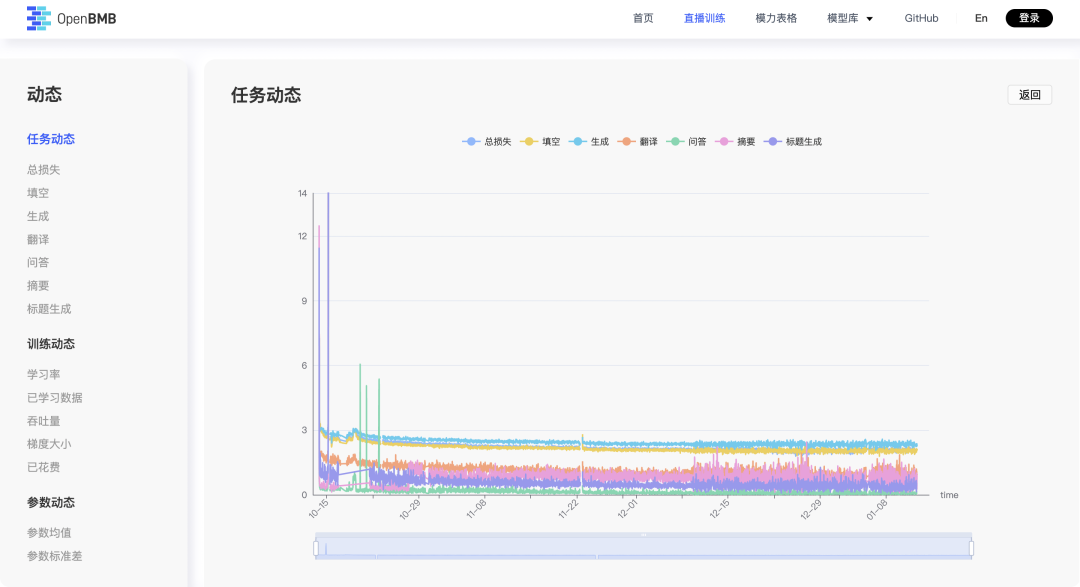Toggle 摘要 series in chart legend
This screenshot has width=1080, height=587.
[736, 141]
